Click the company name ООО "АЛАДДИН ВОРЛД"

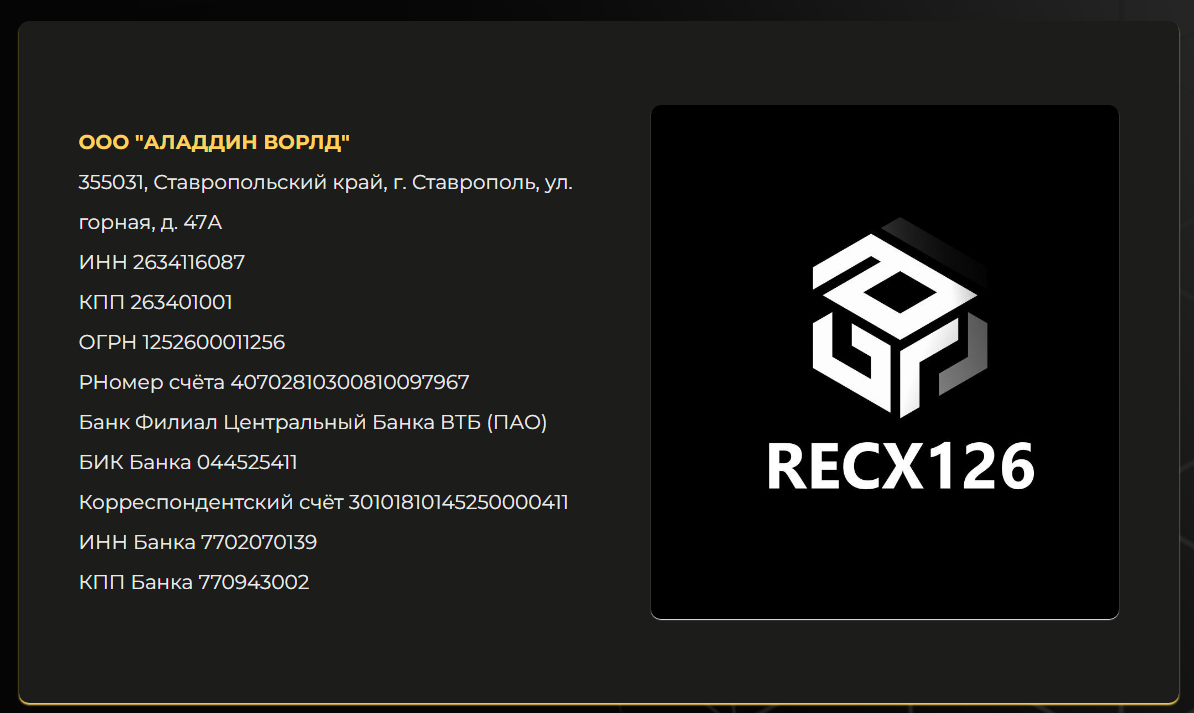click(x=214, y=142)
